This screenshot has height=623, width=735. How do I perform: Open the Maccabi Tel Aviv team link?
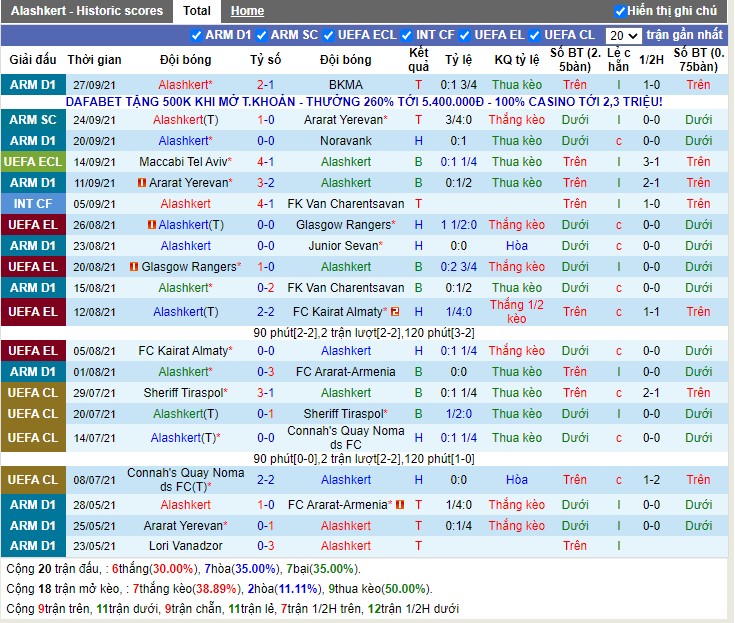[184, 162]
